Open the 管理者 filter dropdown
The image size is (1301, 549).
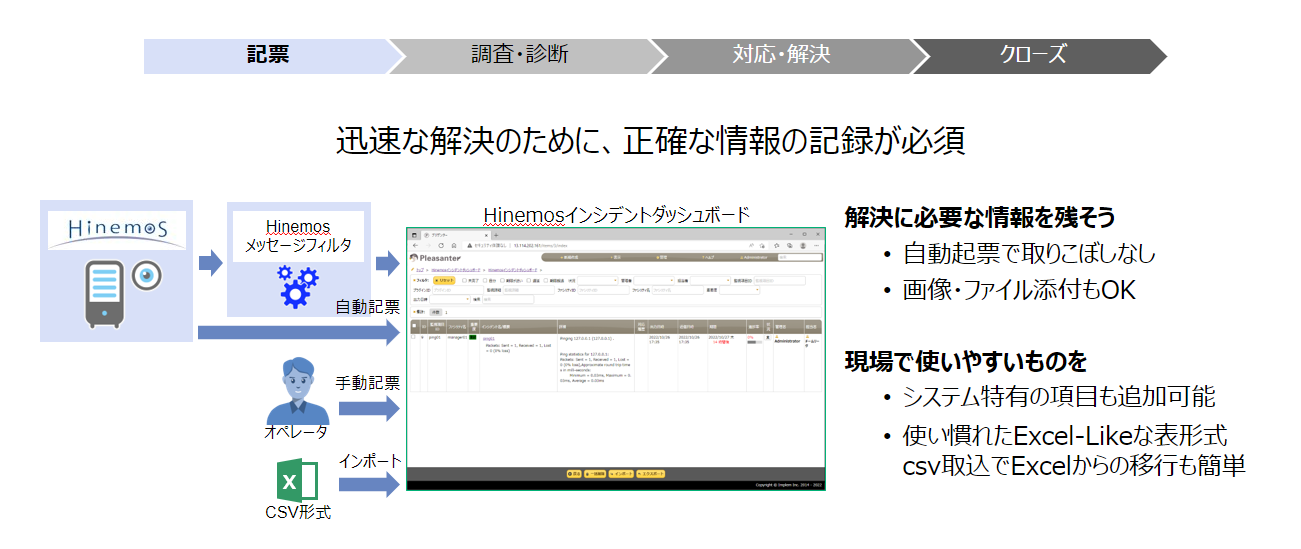point(654,281)
